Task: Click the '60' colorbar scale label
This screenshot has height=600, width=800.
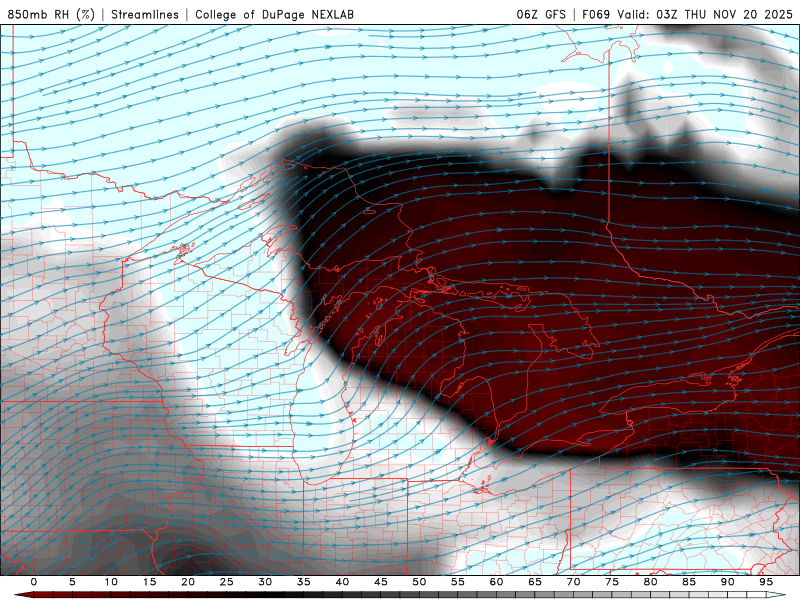Action: point(496,582)
